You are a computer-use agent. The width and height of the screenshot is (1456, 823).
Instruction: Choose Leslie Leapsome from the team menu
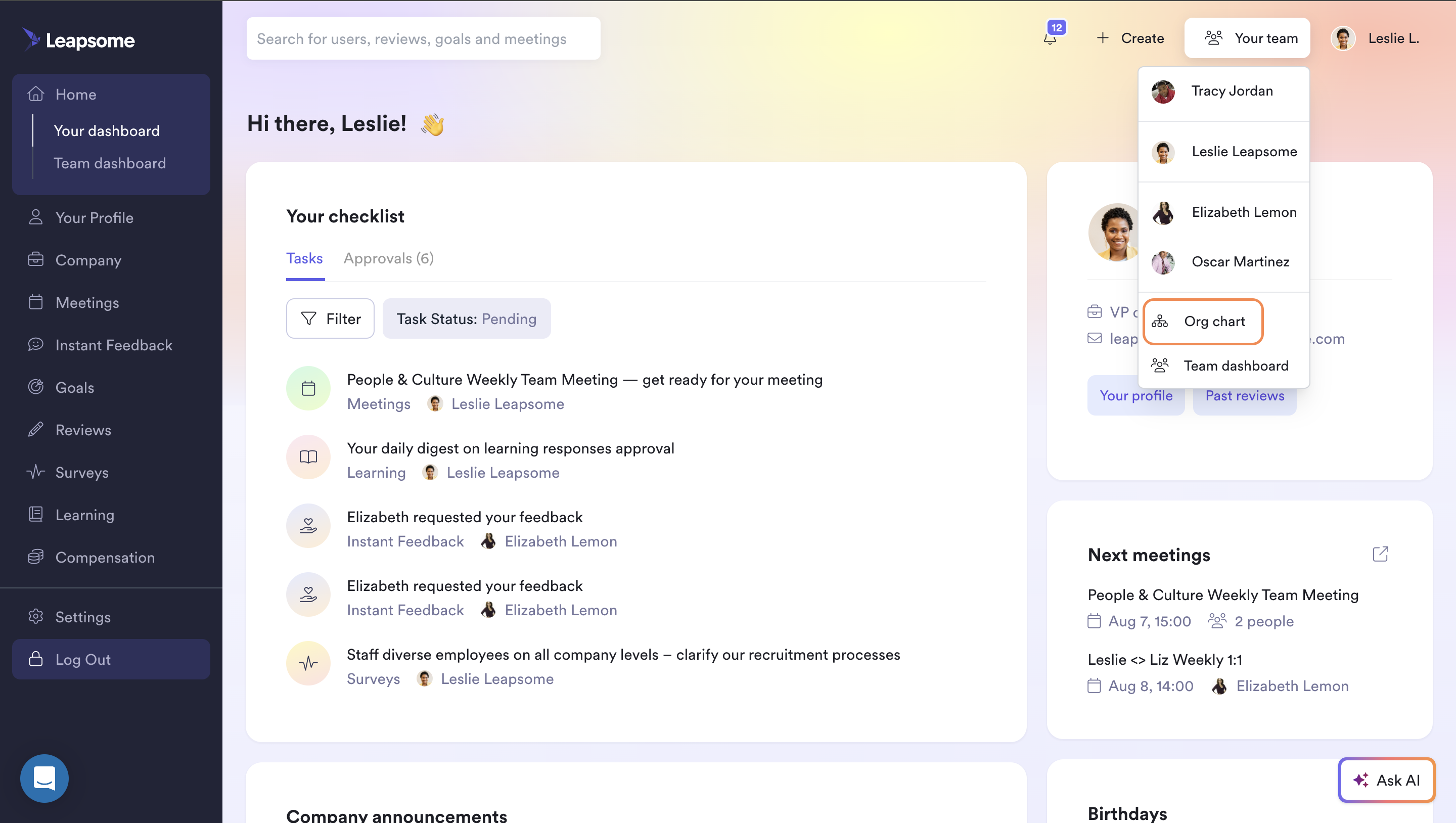[x=1223, y=152]
